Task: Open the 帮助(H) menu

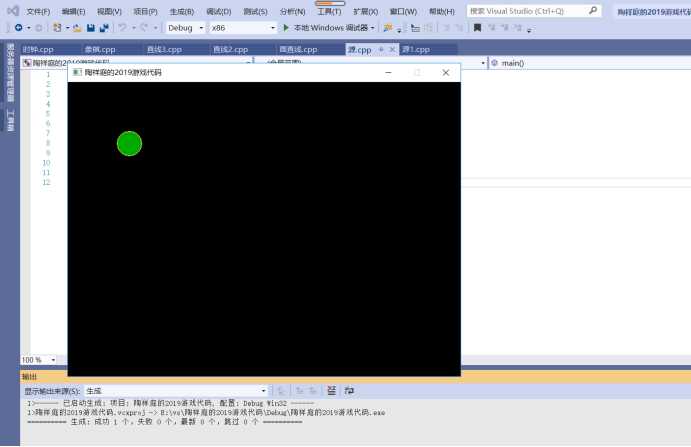Action: pos(442,11)
